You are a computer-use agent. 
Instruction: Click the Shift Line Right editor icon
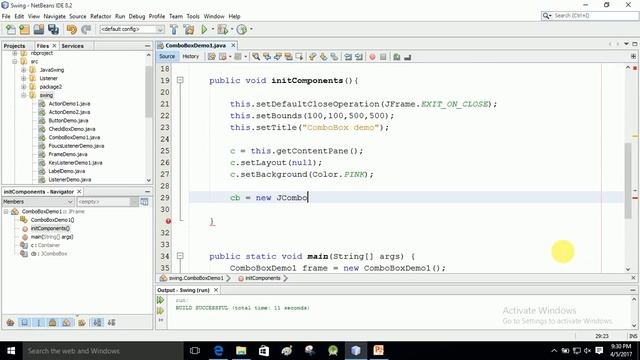click(358, 57)
